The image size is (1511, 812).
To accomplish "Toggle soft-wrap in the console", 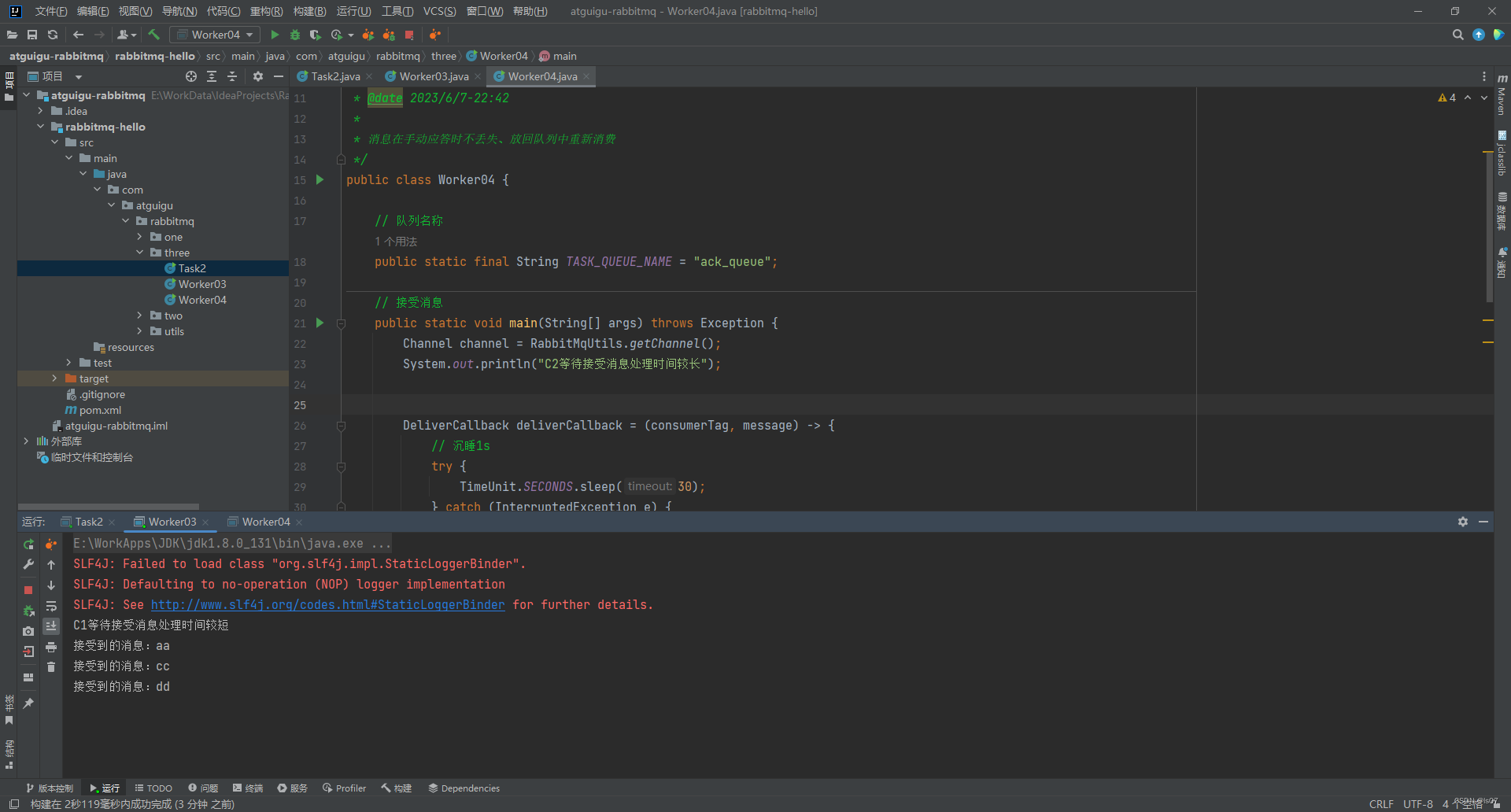I will (51, 606).
